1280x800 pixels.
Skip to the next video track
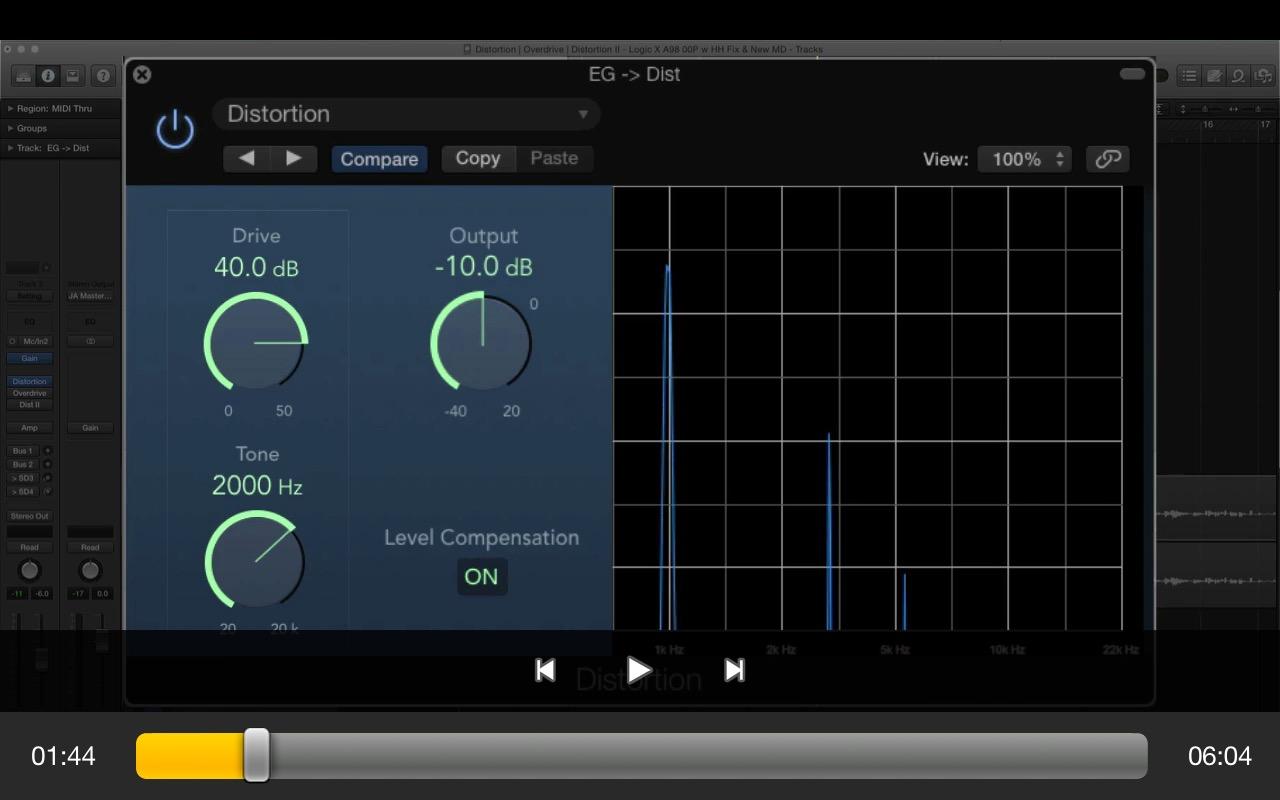[734, 670]
